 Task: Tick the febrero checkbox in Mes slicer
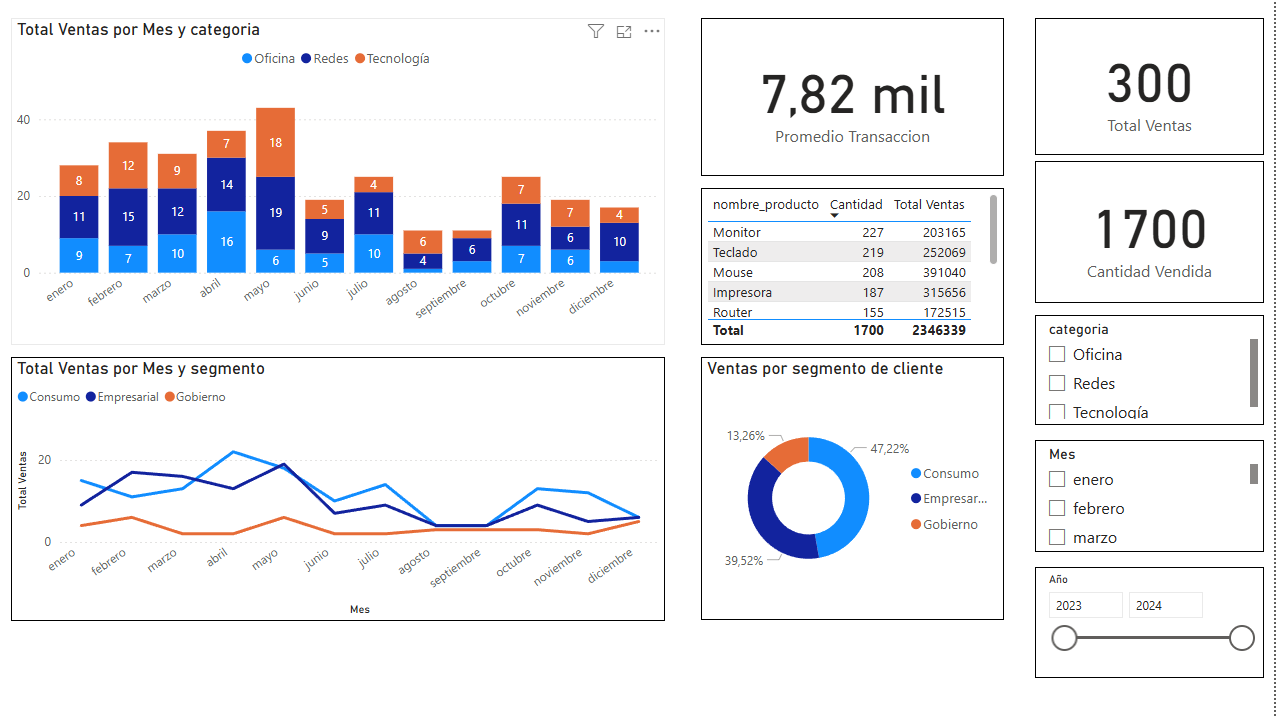coord(1057,508)
